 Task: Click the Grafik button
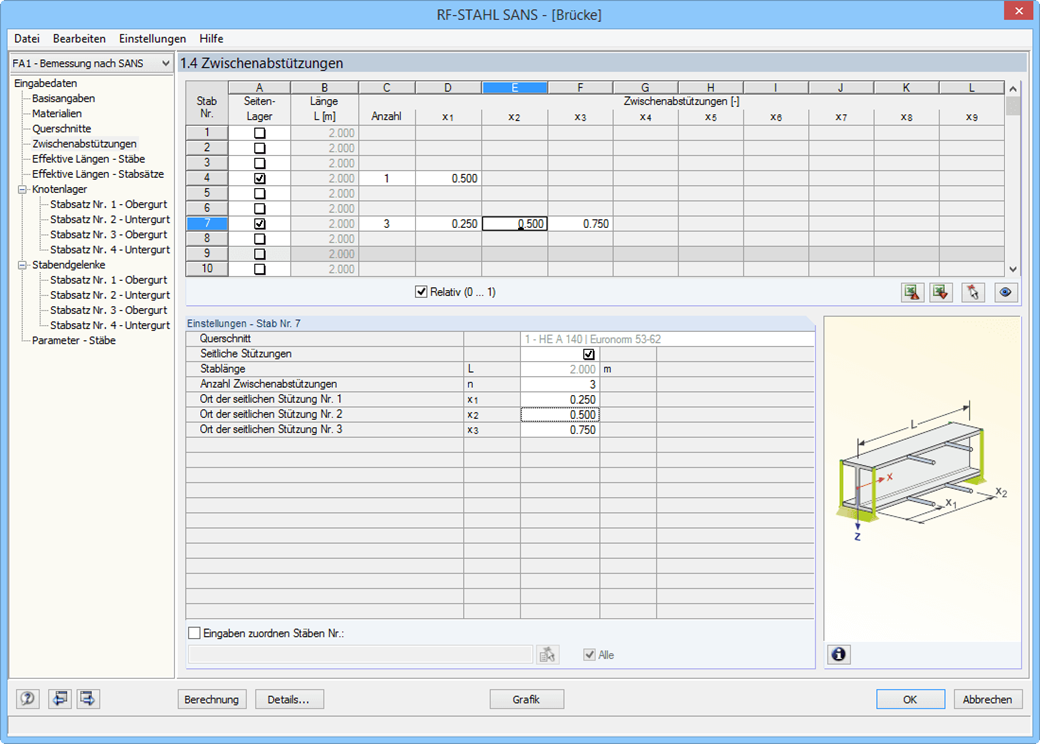click(526, 700)
